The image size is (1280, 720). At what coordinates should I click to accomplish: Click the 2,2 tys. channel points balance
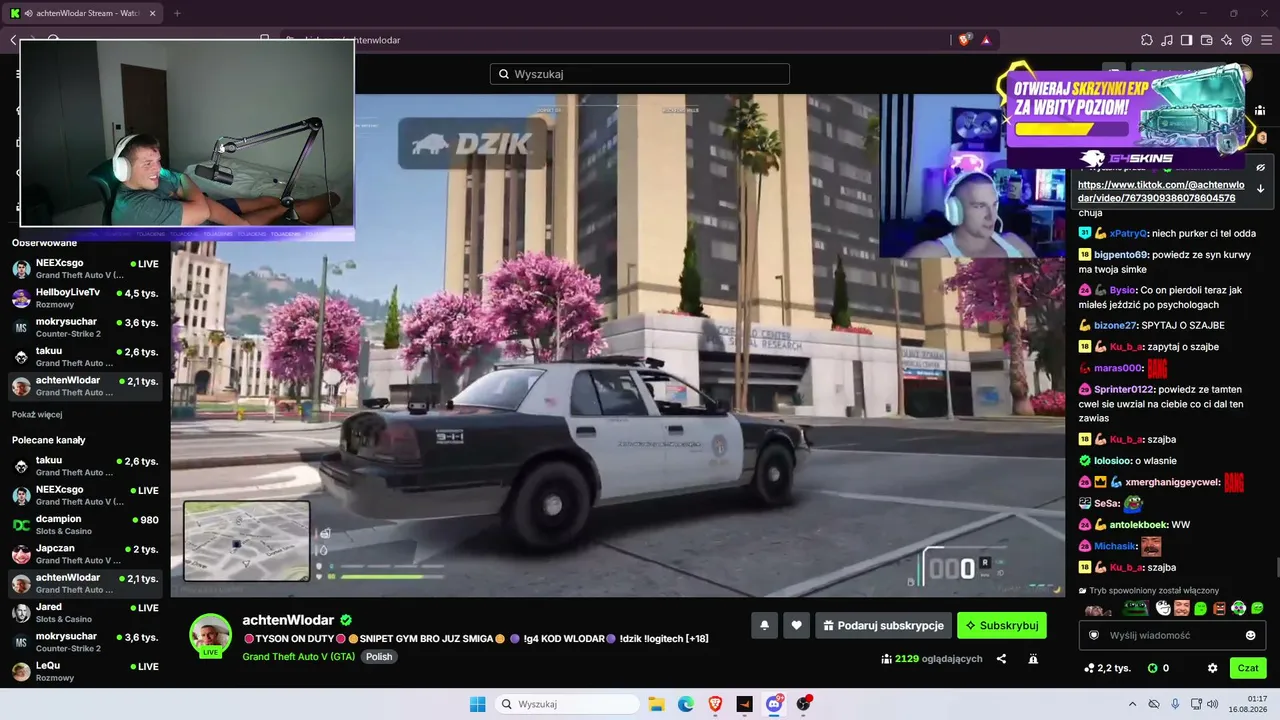1107,668
